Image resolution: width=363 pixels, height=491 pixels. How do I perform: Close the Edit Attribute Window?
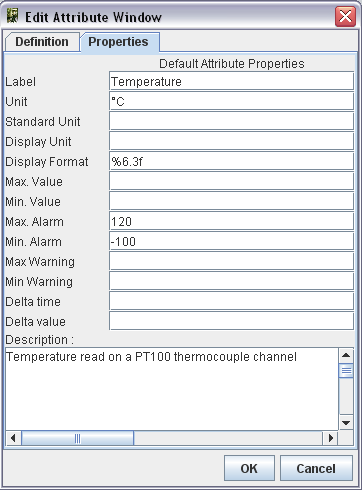pyautogui.click(x=345, y=17)
